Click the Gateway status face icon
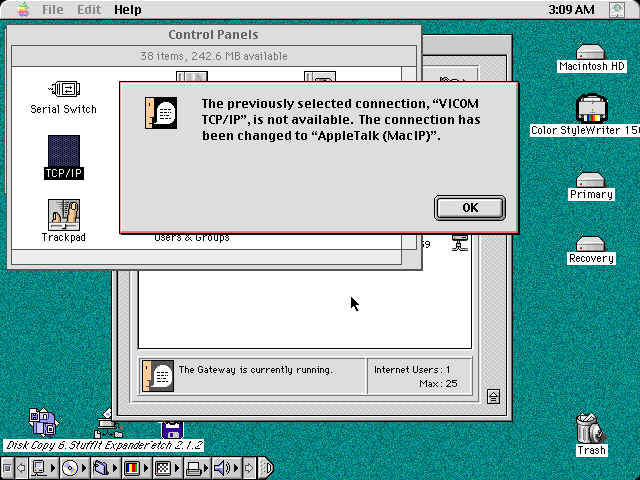 [158, 376]
